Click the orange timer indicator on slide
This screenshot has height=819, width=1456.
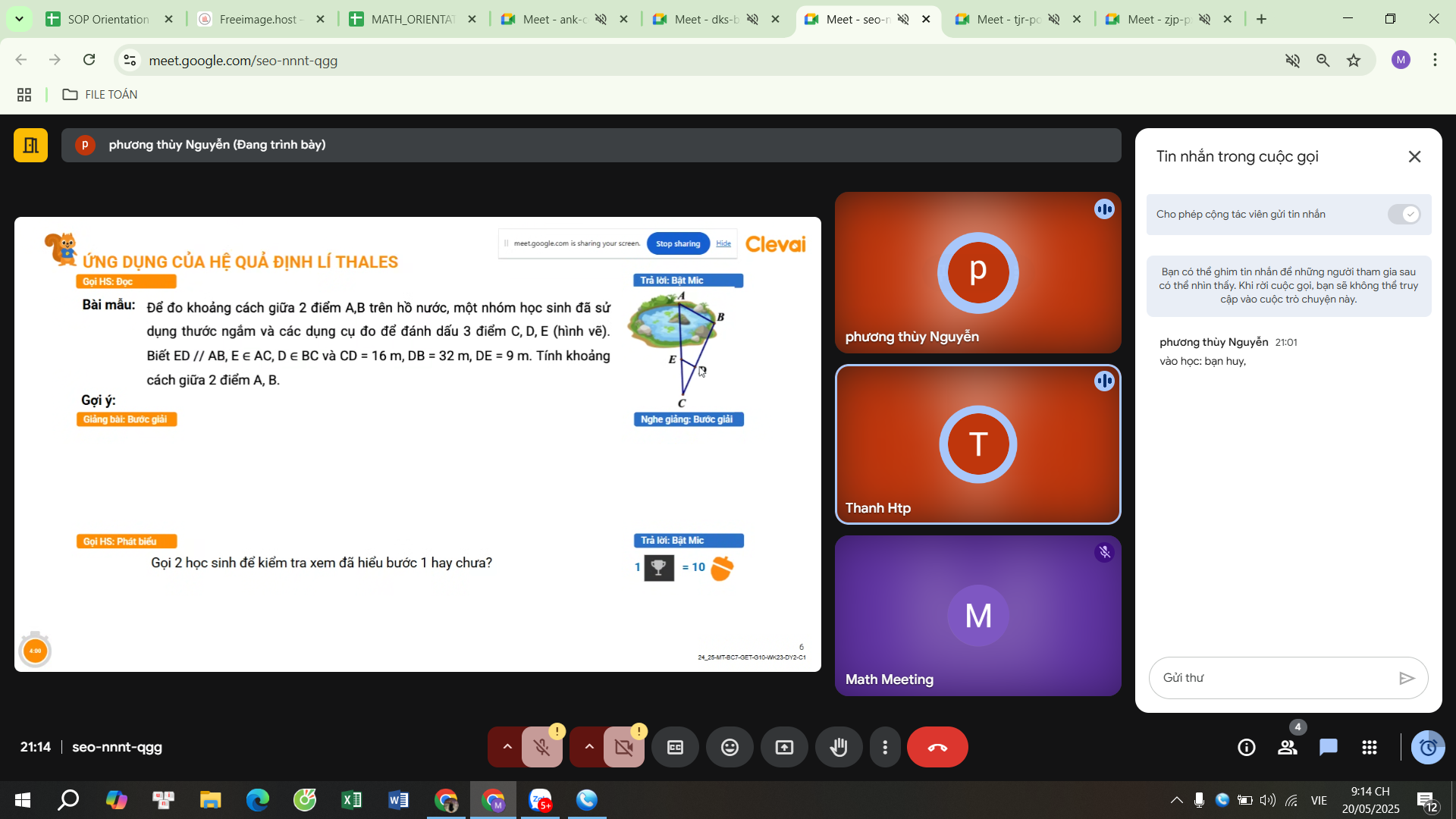coord(35,651)
